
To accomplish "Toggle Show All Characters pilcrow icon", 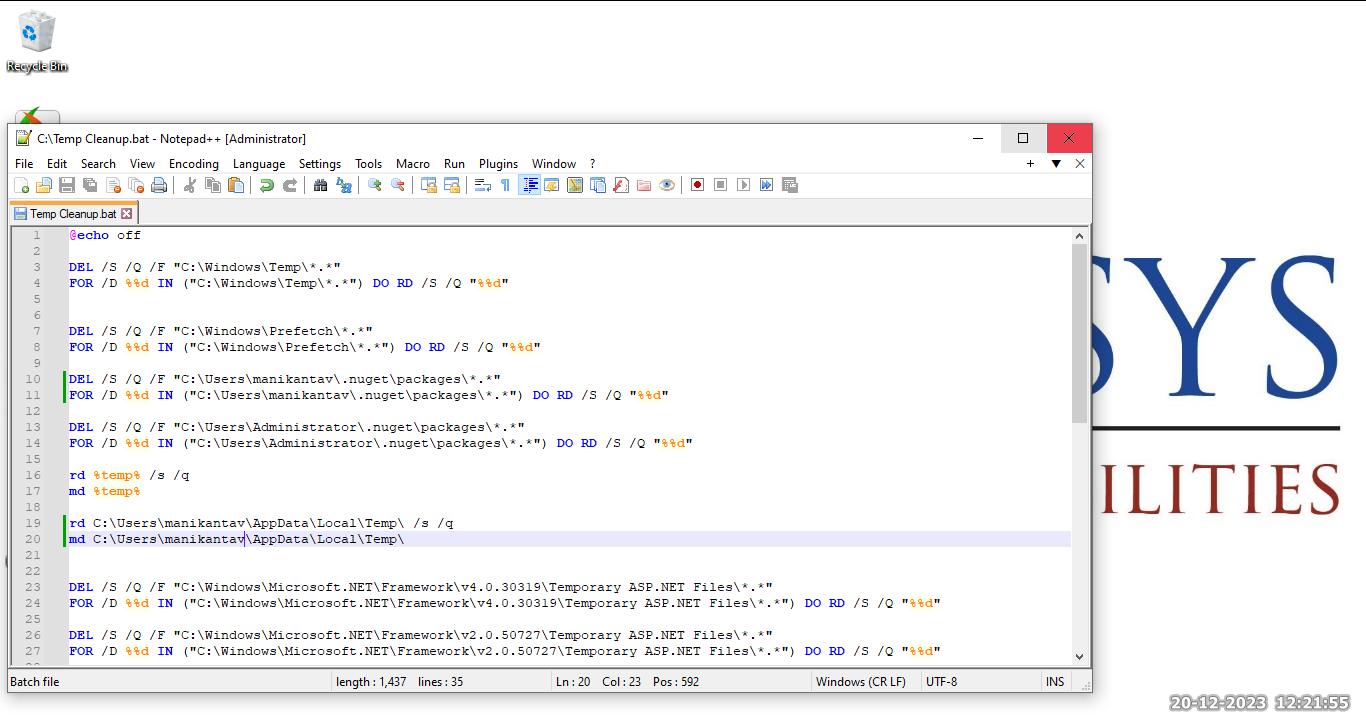I will click(x=505, y=185).
